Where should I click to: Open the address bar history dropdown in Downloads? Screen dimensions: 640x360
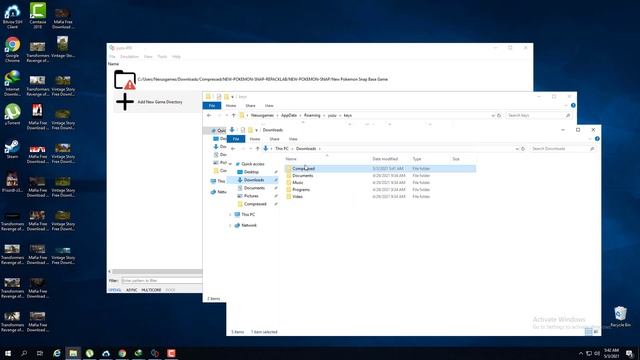pyautogui.click(x=517, y=149)
